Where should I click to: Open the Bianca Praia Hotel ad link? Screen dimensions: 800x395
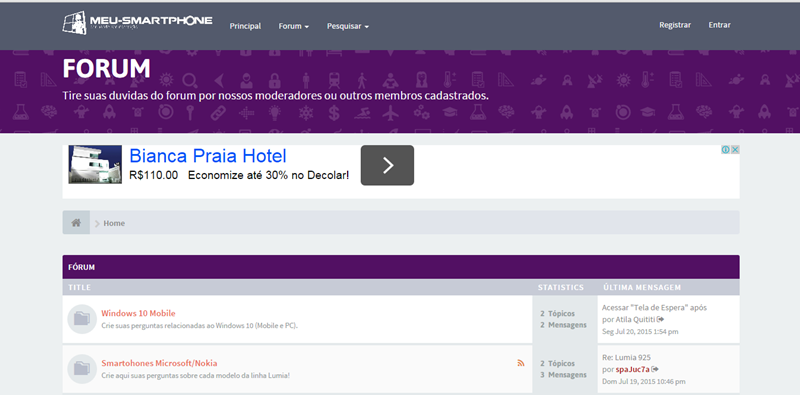208,156
